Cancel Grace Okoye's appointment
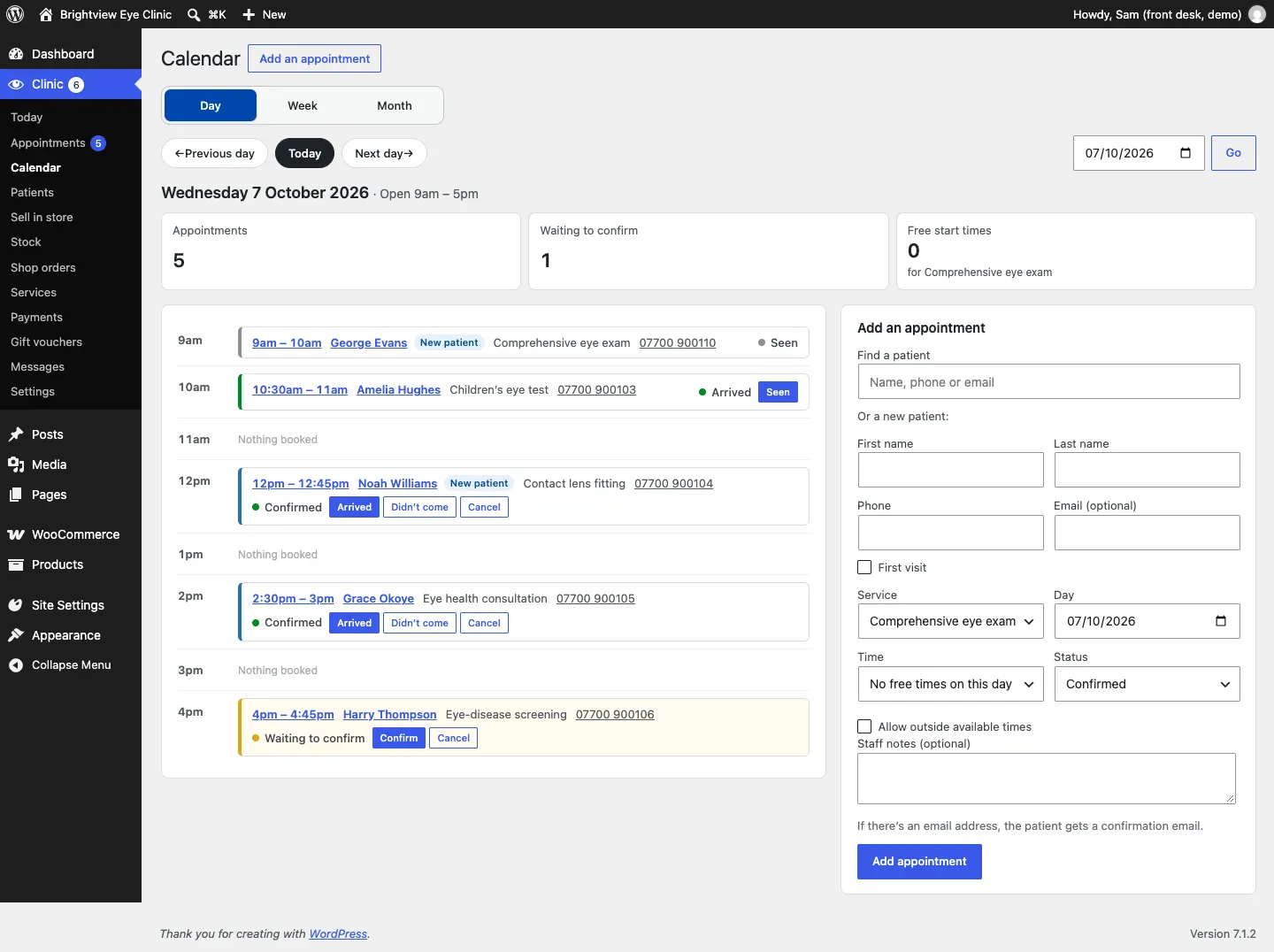 484,623
